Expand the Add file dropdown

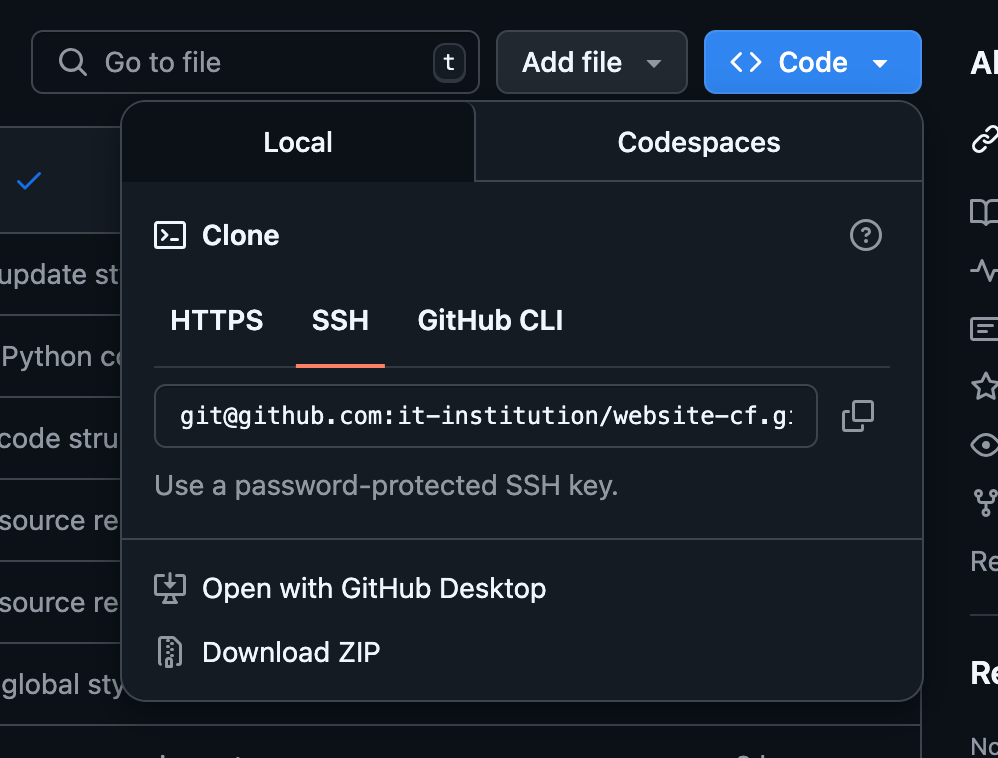[x=591, y=62]
